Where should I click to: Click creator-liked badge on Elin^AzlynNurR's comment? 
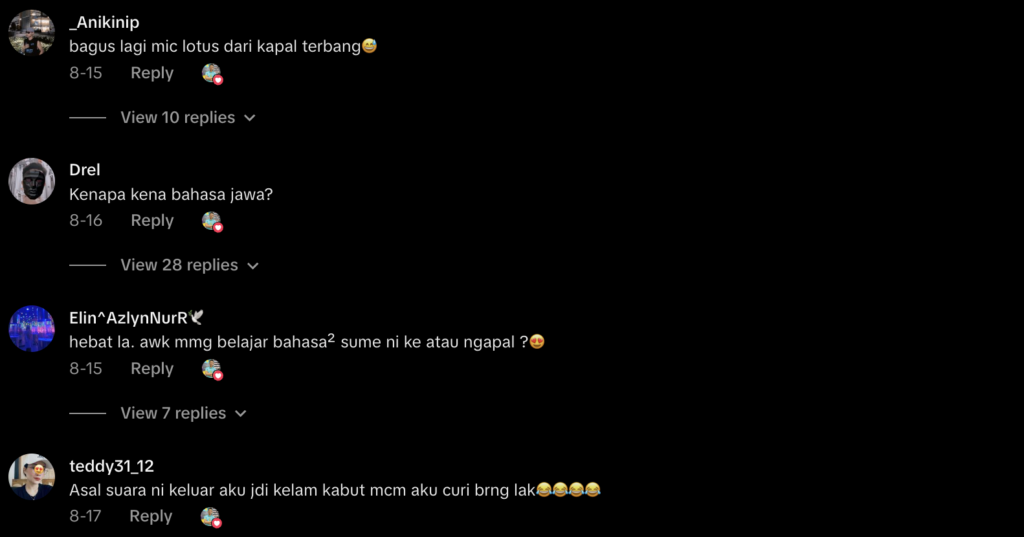tap(212, 370)
